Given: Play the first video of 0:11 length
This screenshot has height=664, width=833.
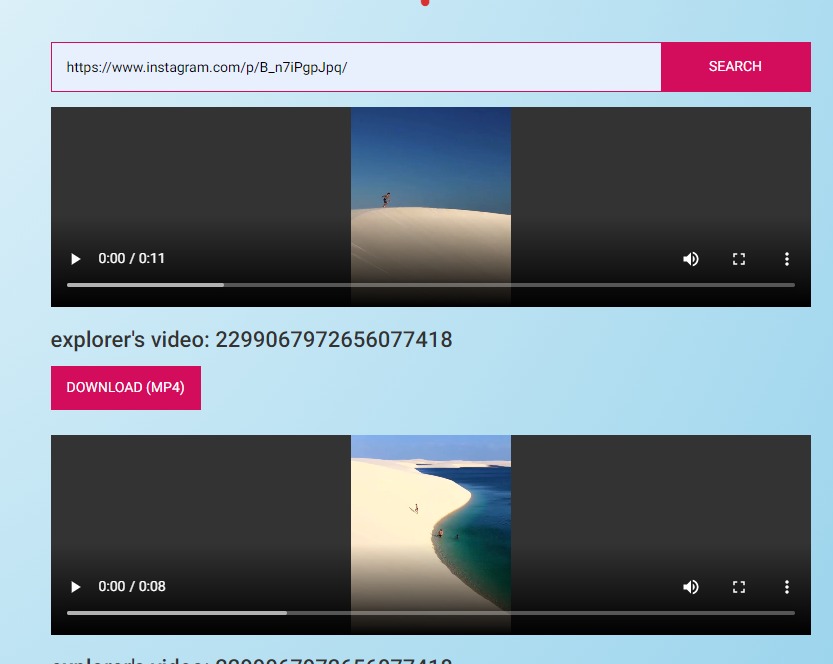Looking at the screenshot, I should (75, 259).
